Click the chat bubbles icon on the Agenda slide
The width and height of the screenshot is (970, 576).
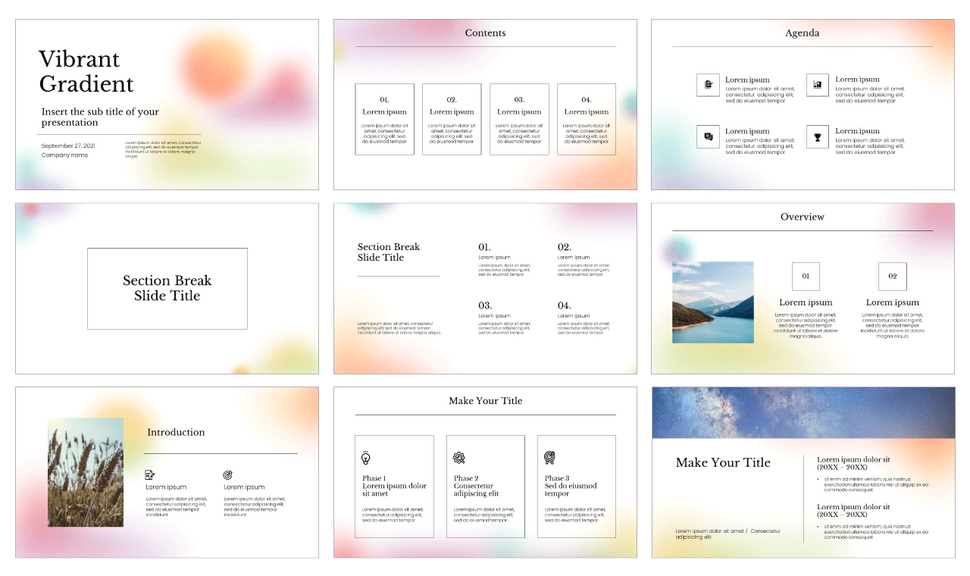tap(707, 137)
